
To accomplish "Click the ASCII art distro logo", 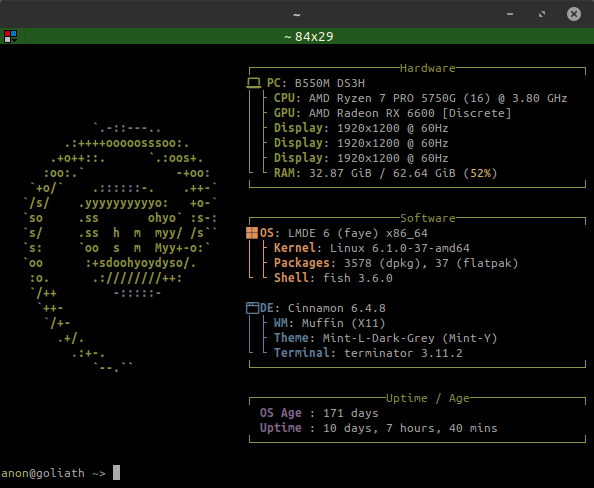I will coord(120,247).
